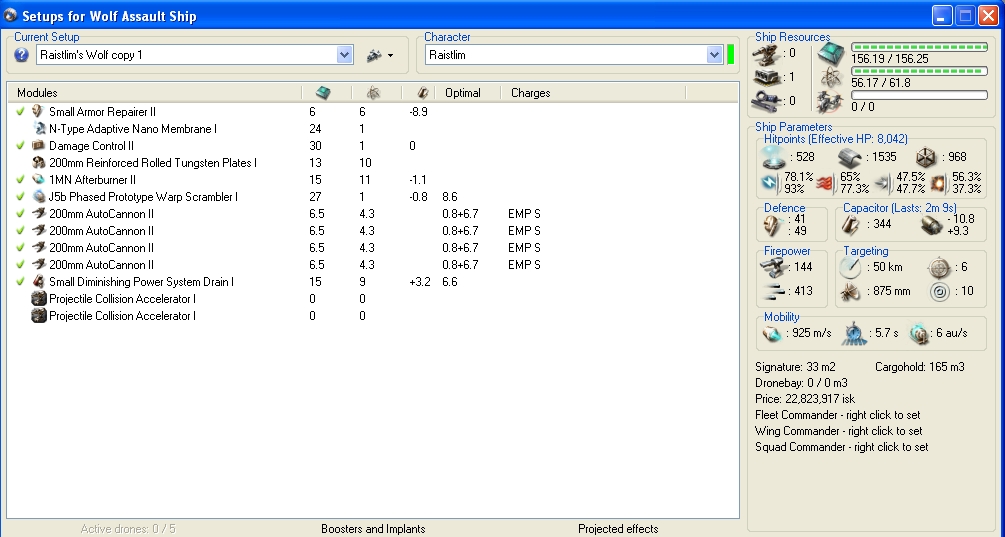Open the tools icon dropdown arrow

pyautogui.click(x=390, y=56)
